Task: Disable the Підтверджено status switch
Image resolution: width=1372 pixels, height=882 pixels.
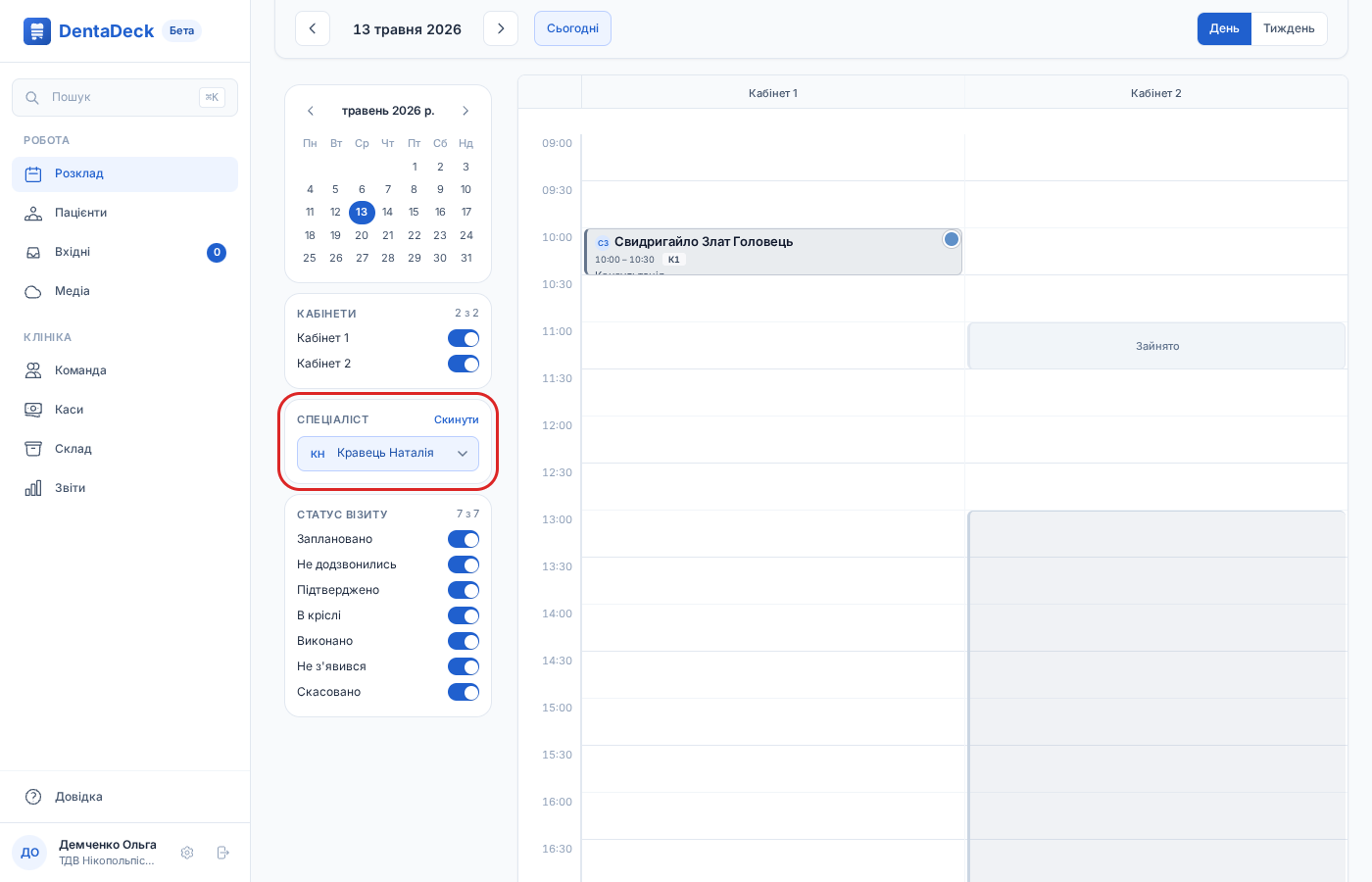Action: coord(464,590)
